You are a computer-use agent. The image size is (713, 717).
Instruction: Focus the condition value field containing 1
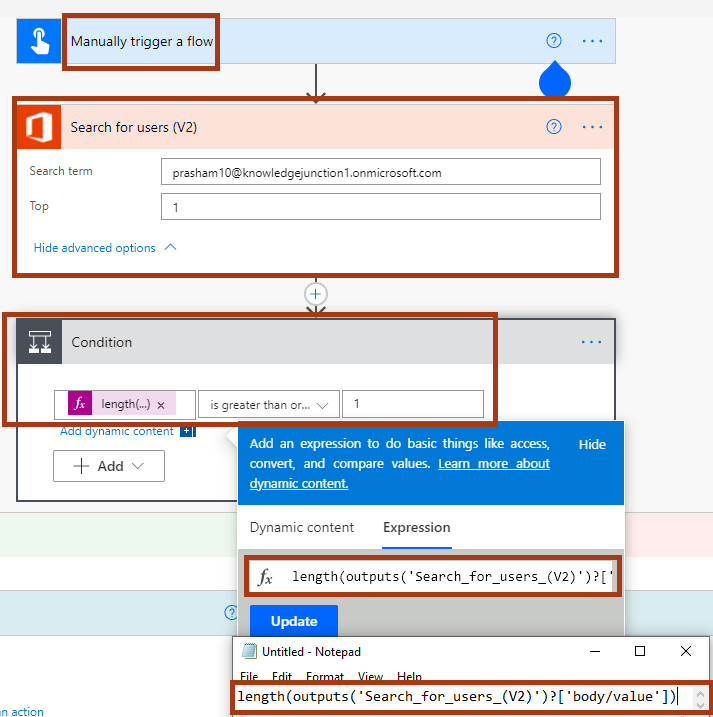[413, 404]
